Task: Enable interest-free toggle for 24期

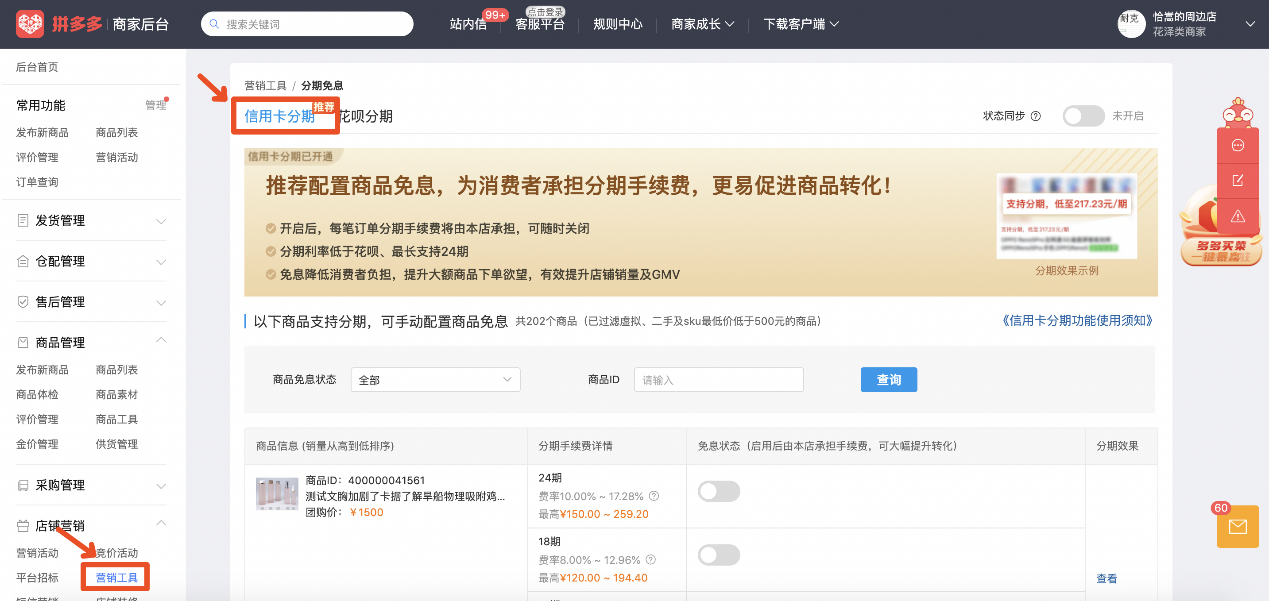Action: tap(719, 491)
